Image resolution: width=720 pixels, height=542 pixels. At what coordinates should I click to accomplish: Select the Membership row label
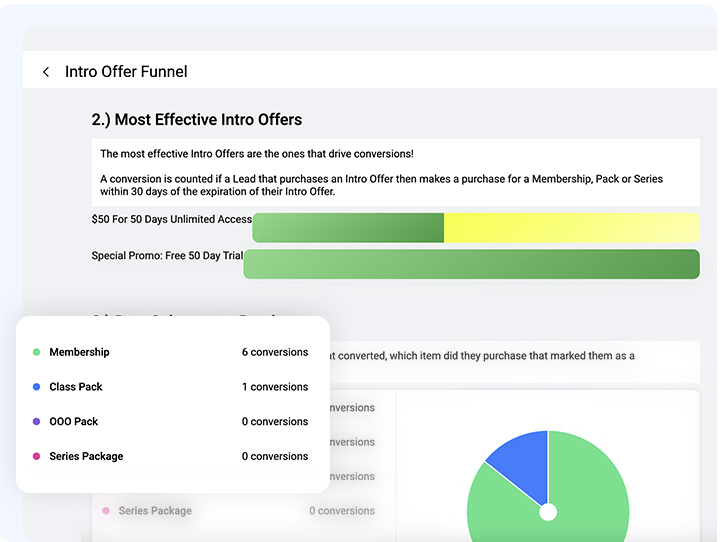(x=79, y=352)
